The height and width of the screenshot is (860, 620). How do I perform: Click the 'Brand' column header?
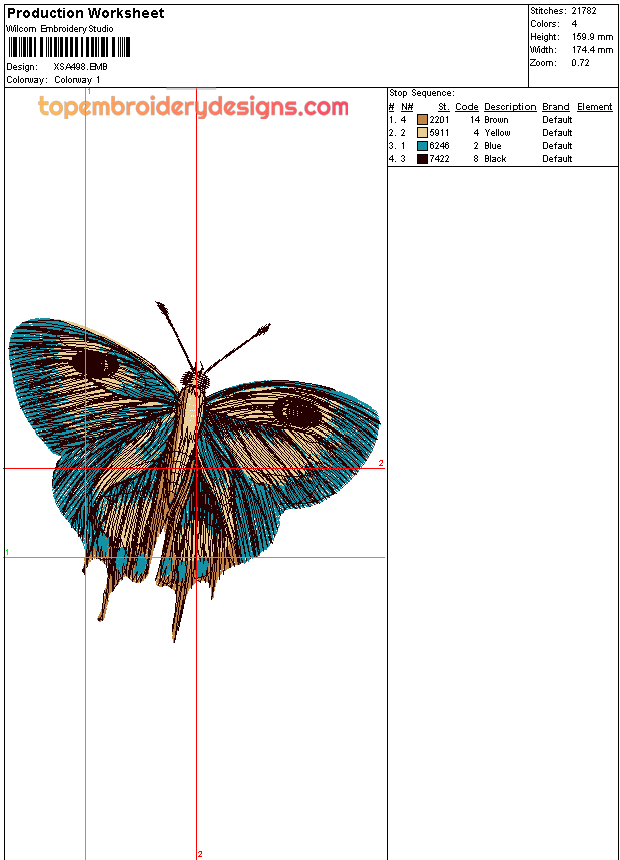coord(556,107)
